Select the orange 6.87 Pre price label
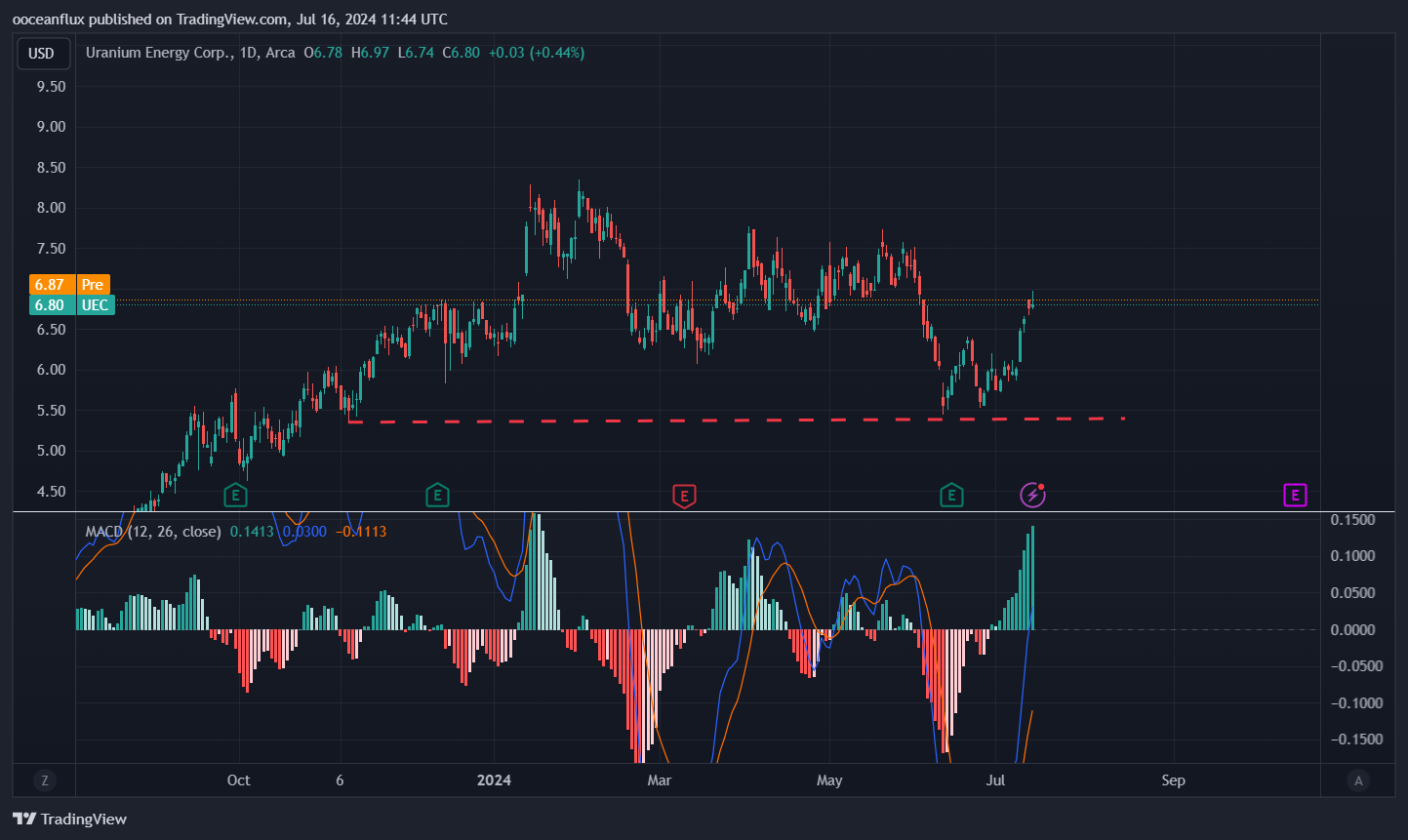1408x840 pixels. pyautogui.click(x=70, y=285)
